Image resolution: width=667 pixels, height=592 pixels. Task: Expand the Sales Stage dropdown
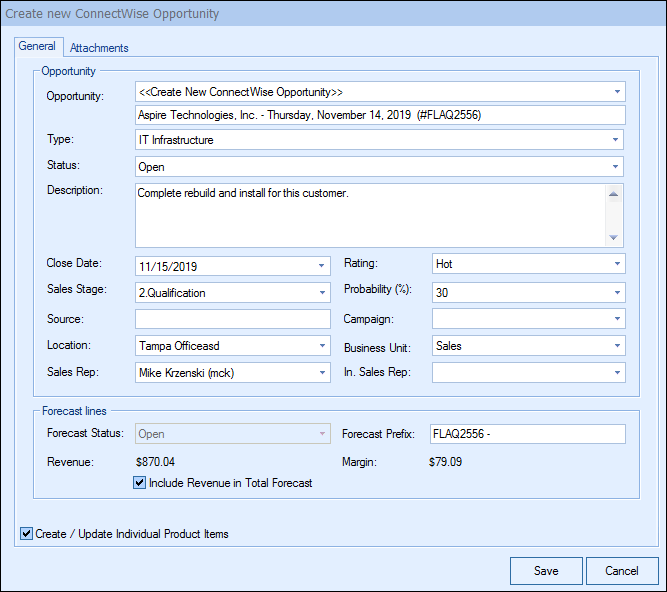coord(322,292)
